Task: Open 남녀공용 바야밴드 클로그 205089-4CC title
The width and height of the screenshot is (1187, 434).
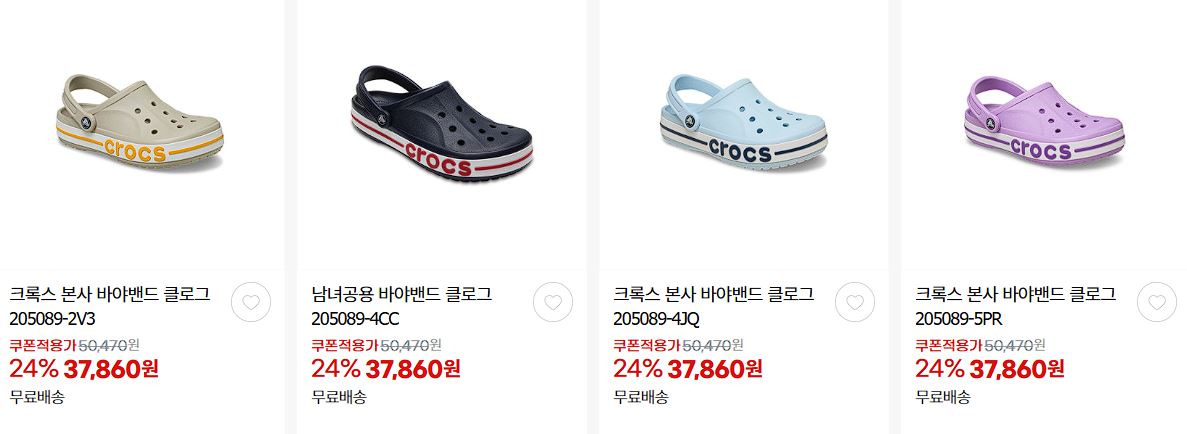Action: click(401, 305)
